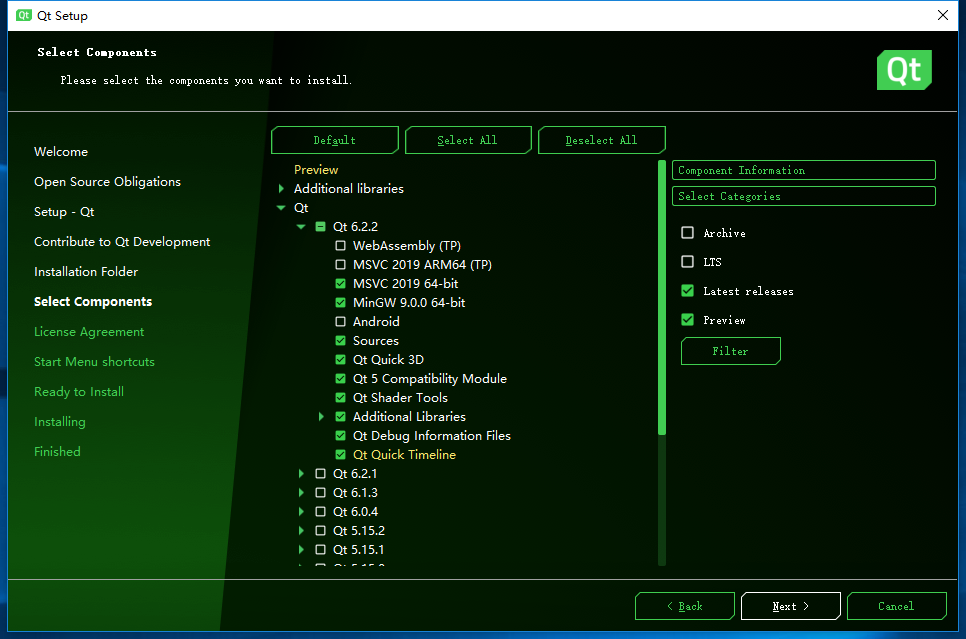The width and height of the screenshot is (966, 639).
Task: Enable MSVC 2019 ARM64 (TP) checkbox
Action: (x=340, y=265)
